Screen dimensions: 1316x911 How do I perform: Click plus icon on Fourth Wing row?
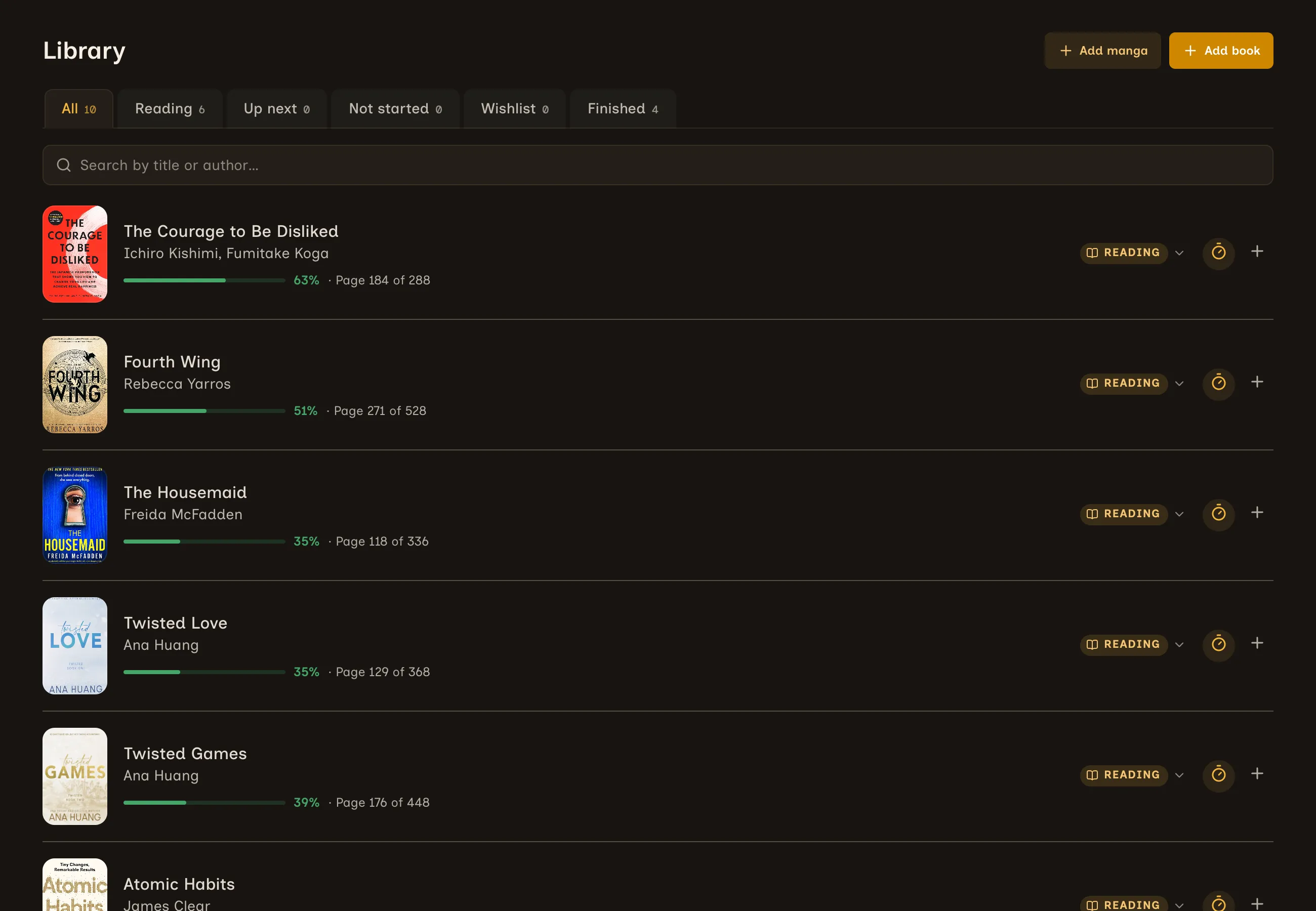[1257, 382]
